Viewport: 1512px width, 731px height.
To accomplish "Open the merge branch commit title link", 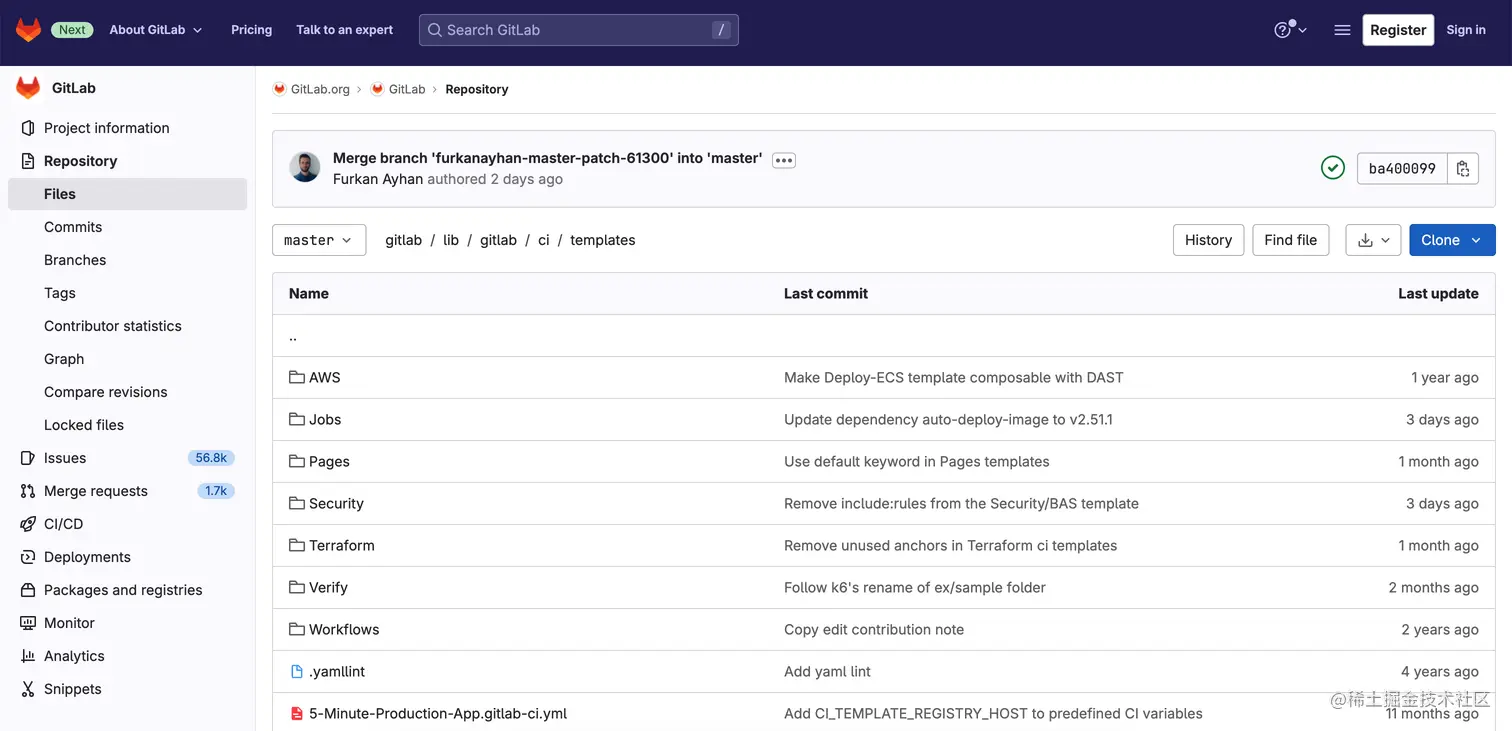I will pyautogui.click(x=548, y=158).
